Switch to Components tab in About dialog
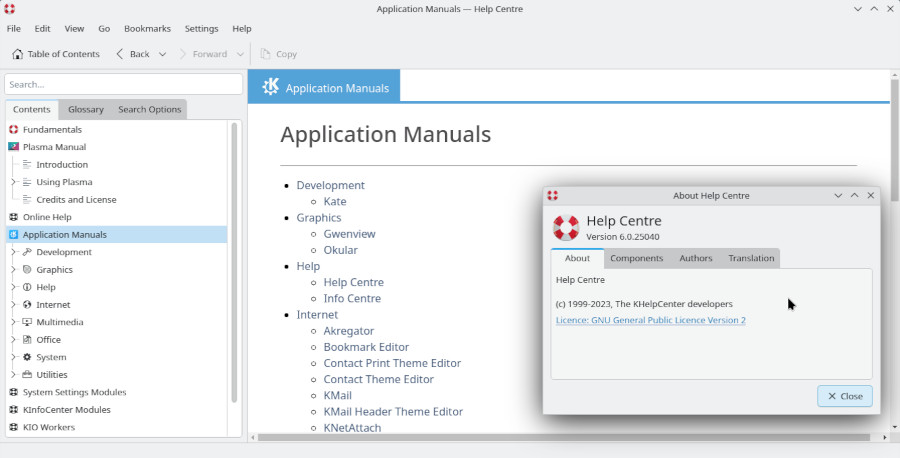This screenshot has width=900, height=458. (x=637, y=258)
